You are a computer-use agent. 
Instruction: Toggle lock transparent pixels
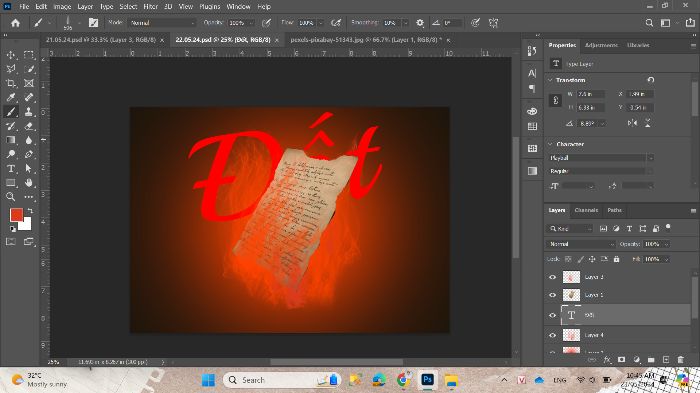[568, 259]
